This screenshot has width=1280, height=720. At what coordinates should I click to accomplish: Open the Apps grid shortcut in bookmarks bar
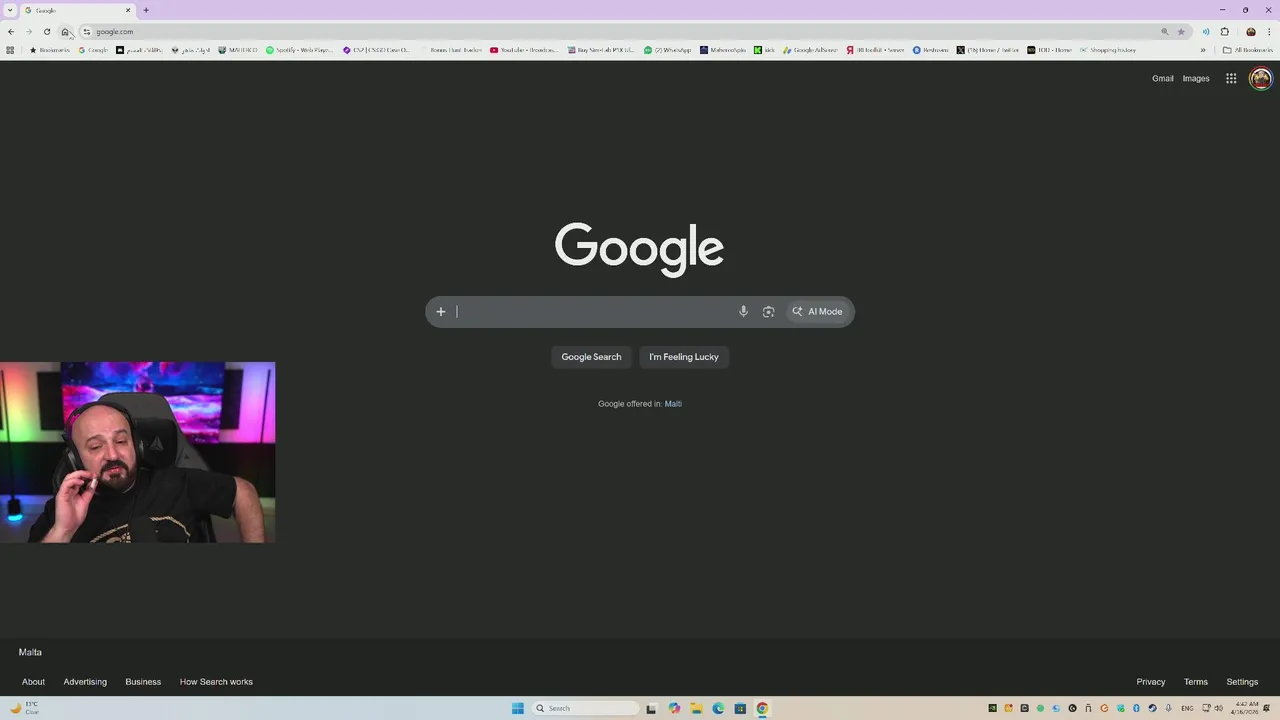tap(10, 49)
